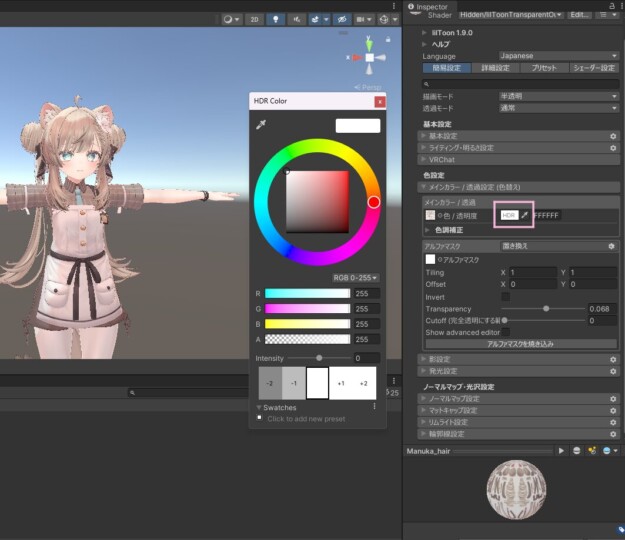Select the +1 exposure swatch

click(341, 383)
